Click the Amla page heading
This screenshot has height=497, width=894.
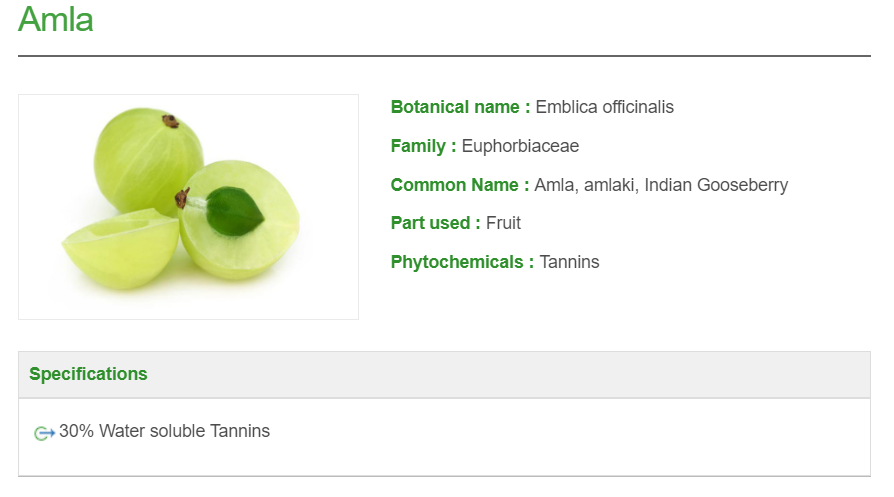56,19
